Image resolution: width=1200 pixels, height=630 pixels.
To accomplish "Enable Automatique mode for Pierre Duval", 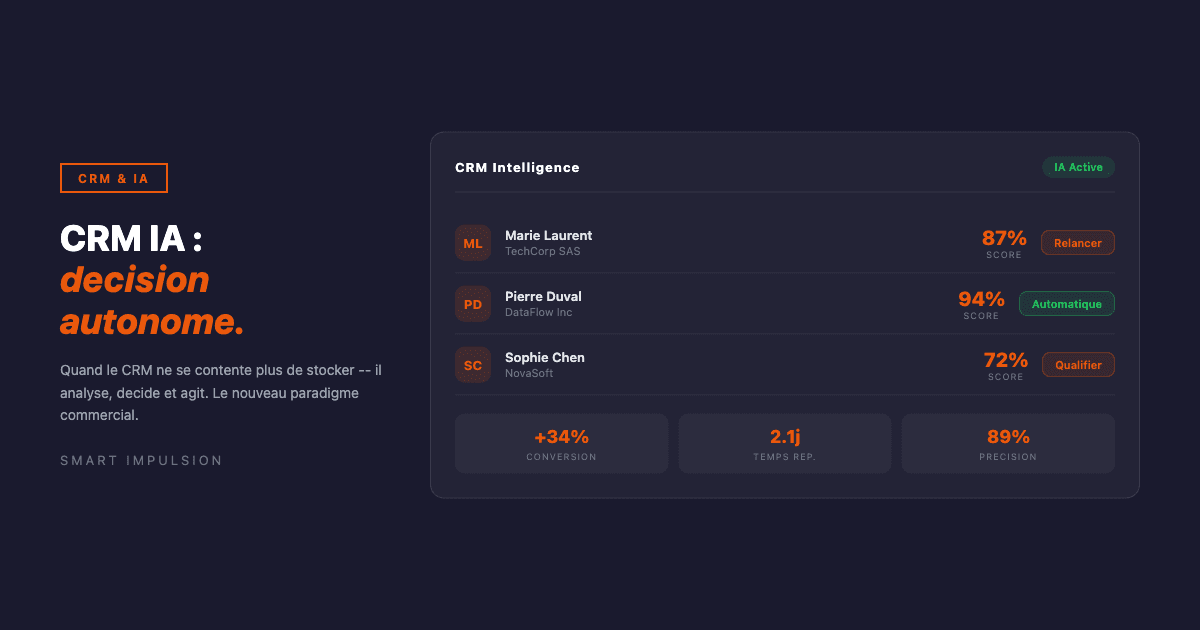I will (1066, 303).
